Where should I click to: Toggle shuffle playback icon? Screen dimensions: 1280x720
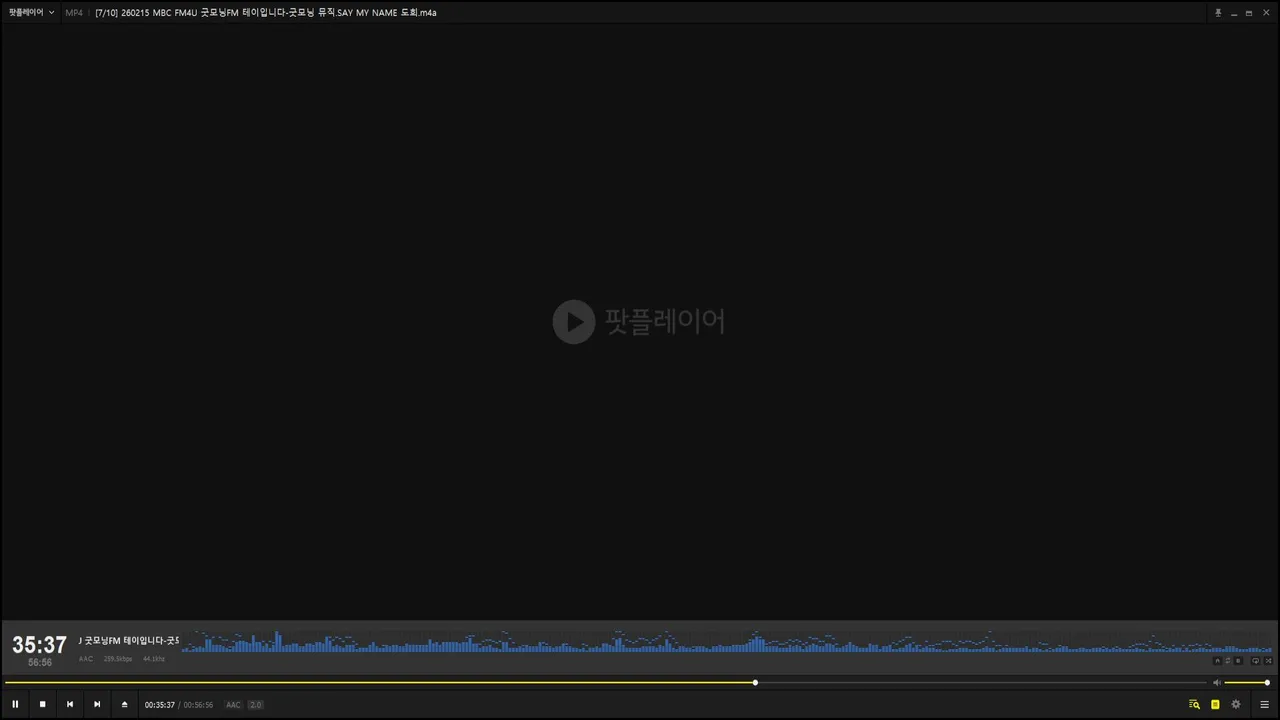coord(1268,661)
